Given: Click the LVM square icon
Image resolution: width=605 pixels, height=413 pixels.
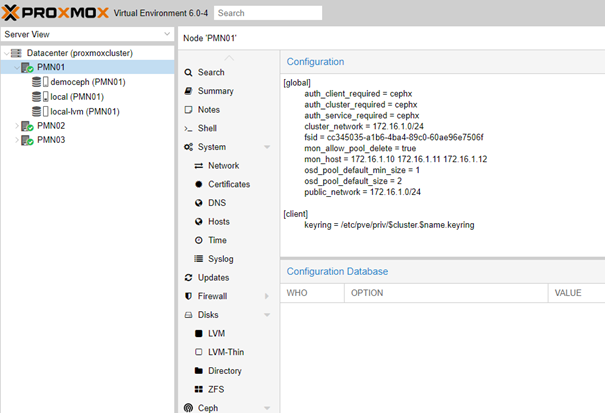Looking at the screenshot, I should tap(199, 333).
